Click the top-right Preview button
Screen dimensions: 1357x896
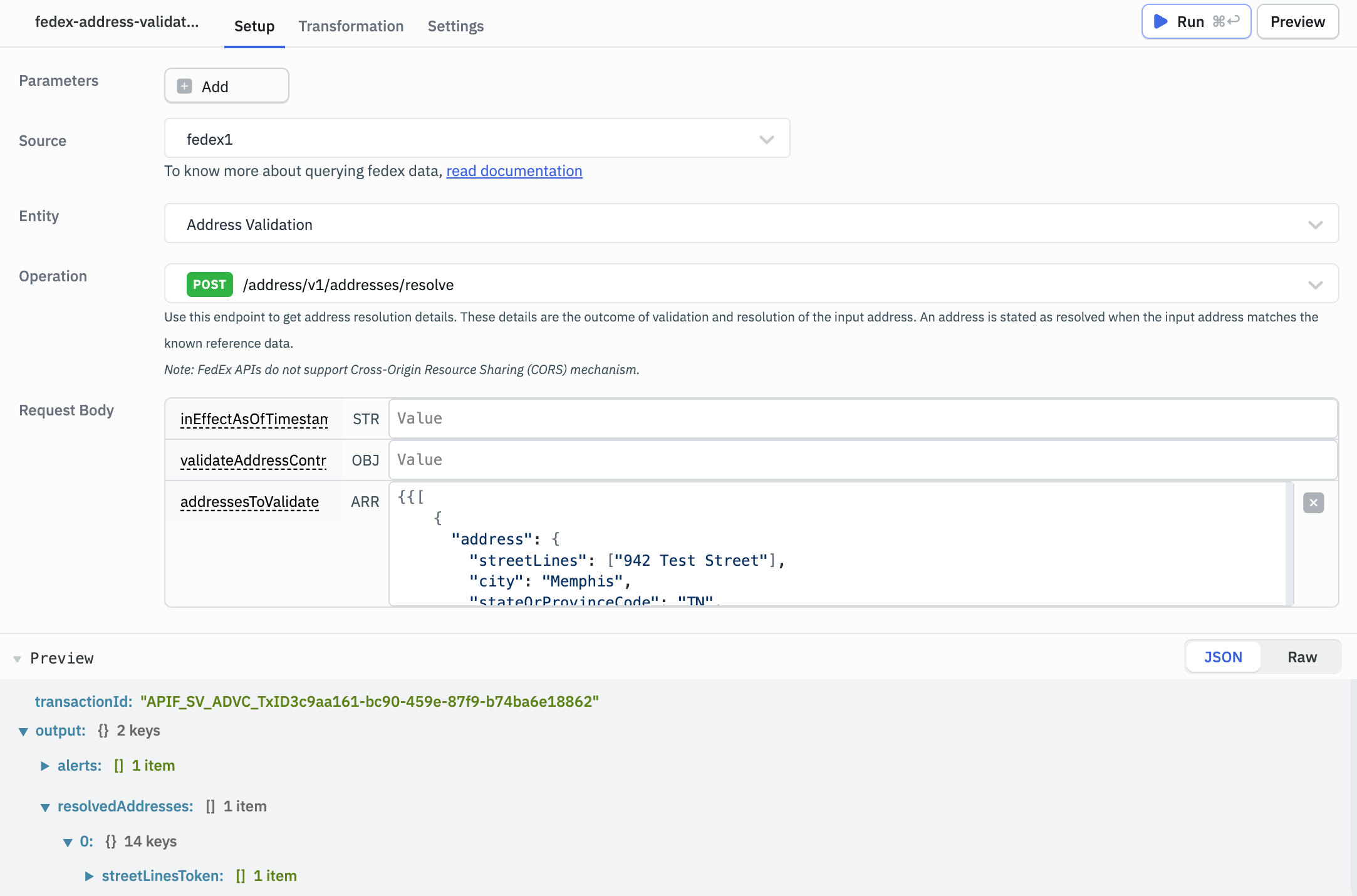coord(1297,22)
